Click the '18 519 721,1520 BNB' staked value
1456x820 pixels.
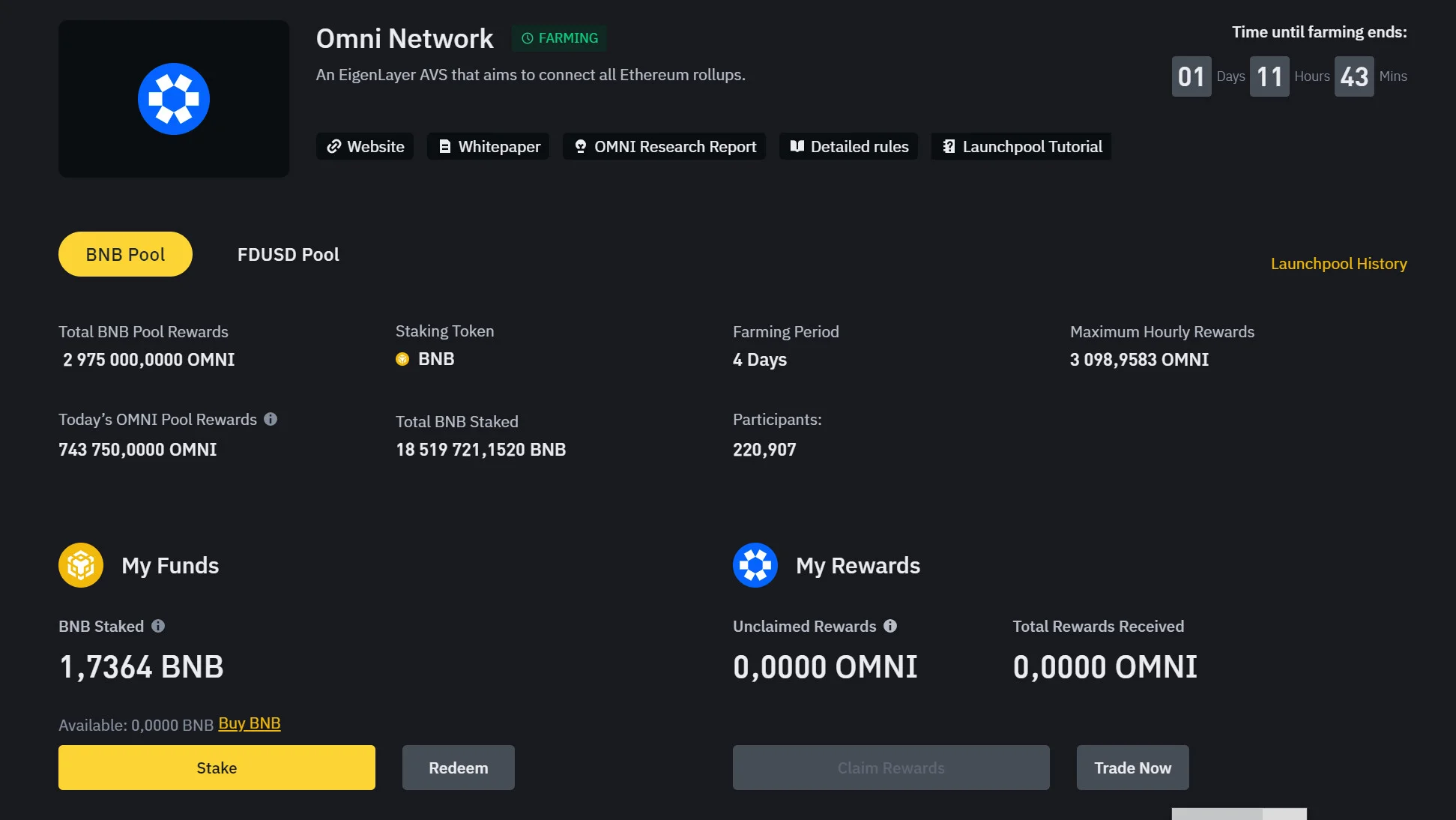click(481, 450)
